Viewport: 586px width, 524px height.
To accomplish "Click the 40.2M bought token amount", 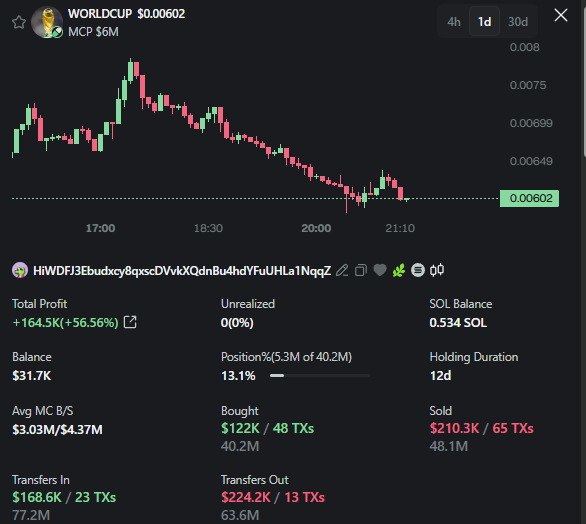I will coord(240,446).
